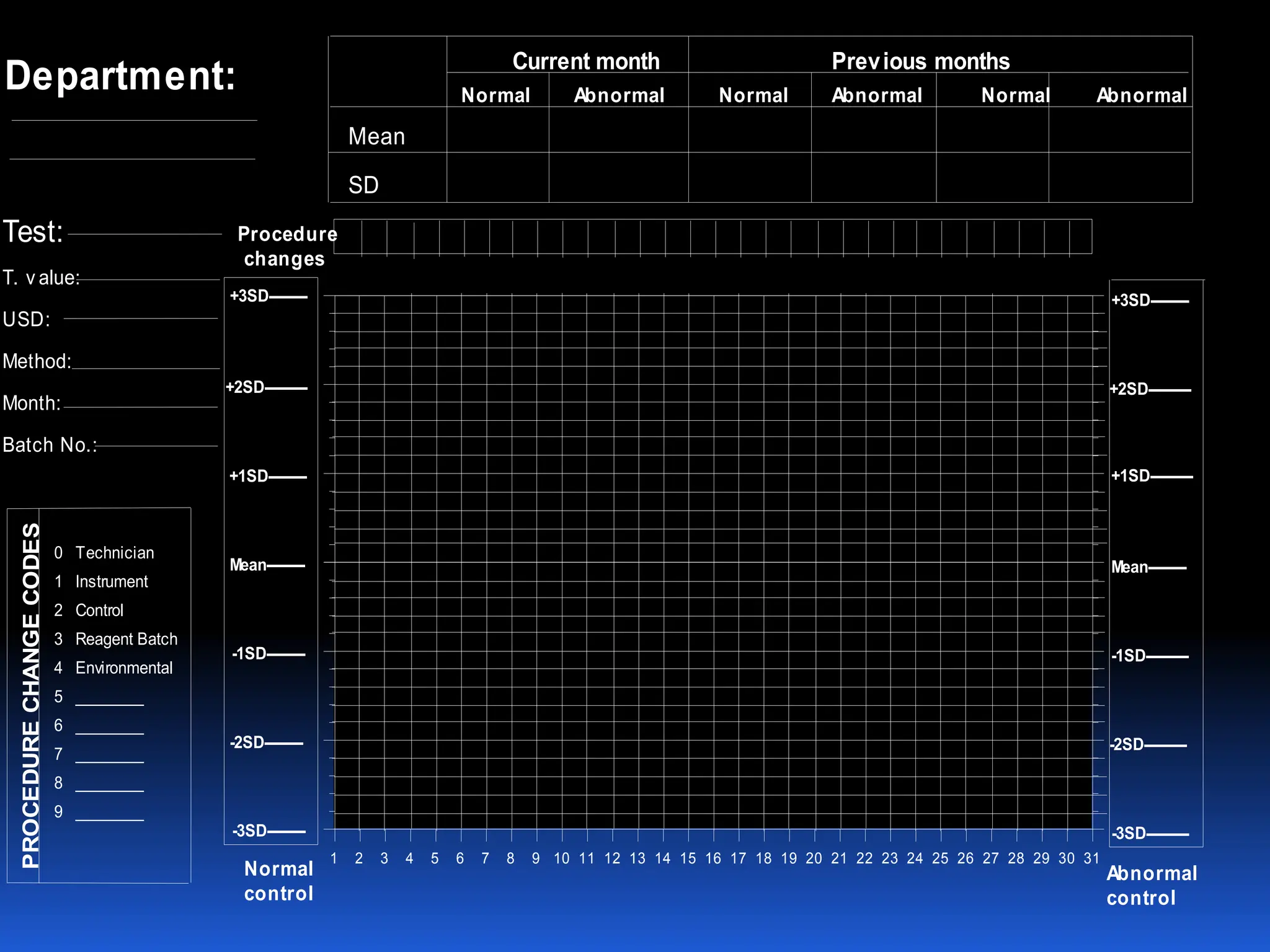The width and height of the screenshot is (1270, 952).
Task: Click the Department heading text
Action: click(120, 76)
